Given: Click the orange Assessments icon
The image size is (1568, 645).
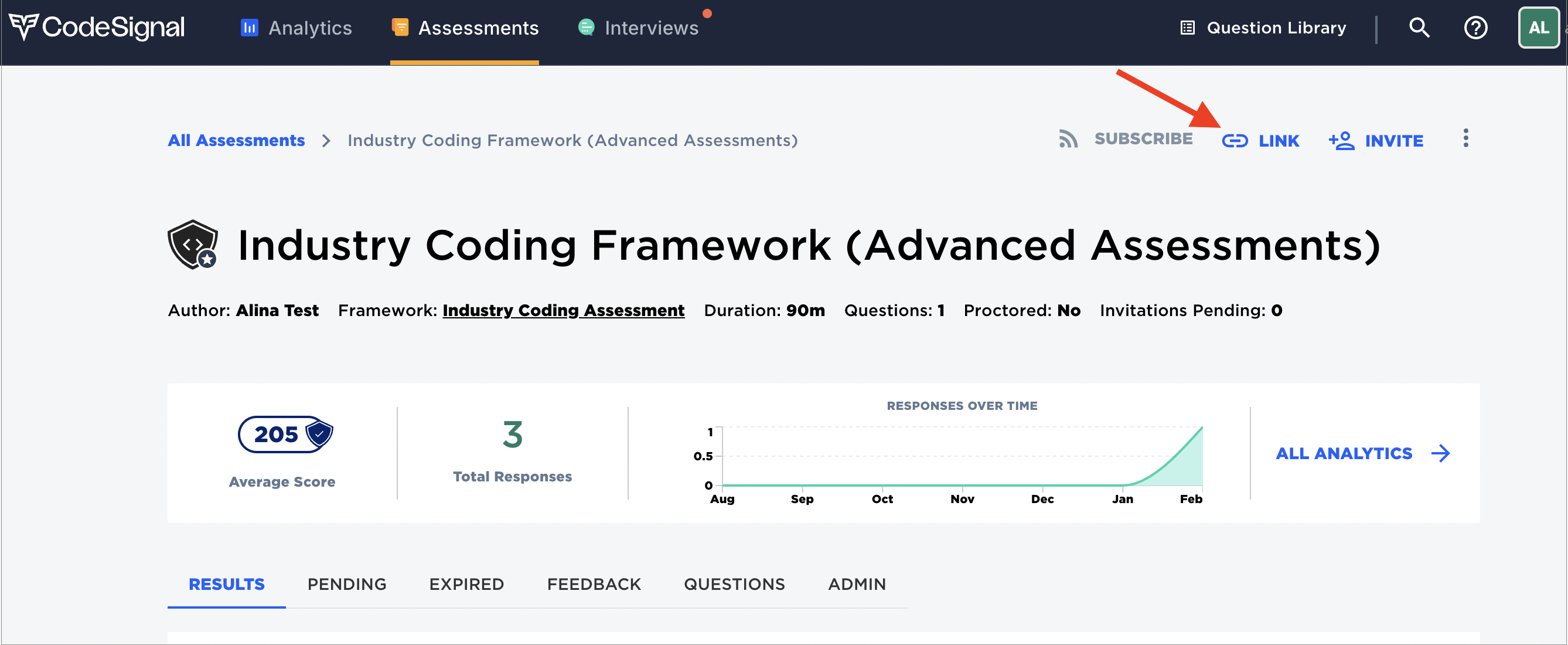Looking at the screenshot, I should (400, 28).
